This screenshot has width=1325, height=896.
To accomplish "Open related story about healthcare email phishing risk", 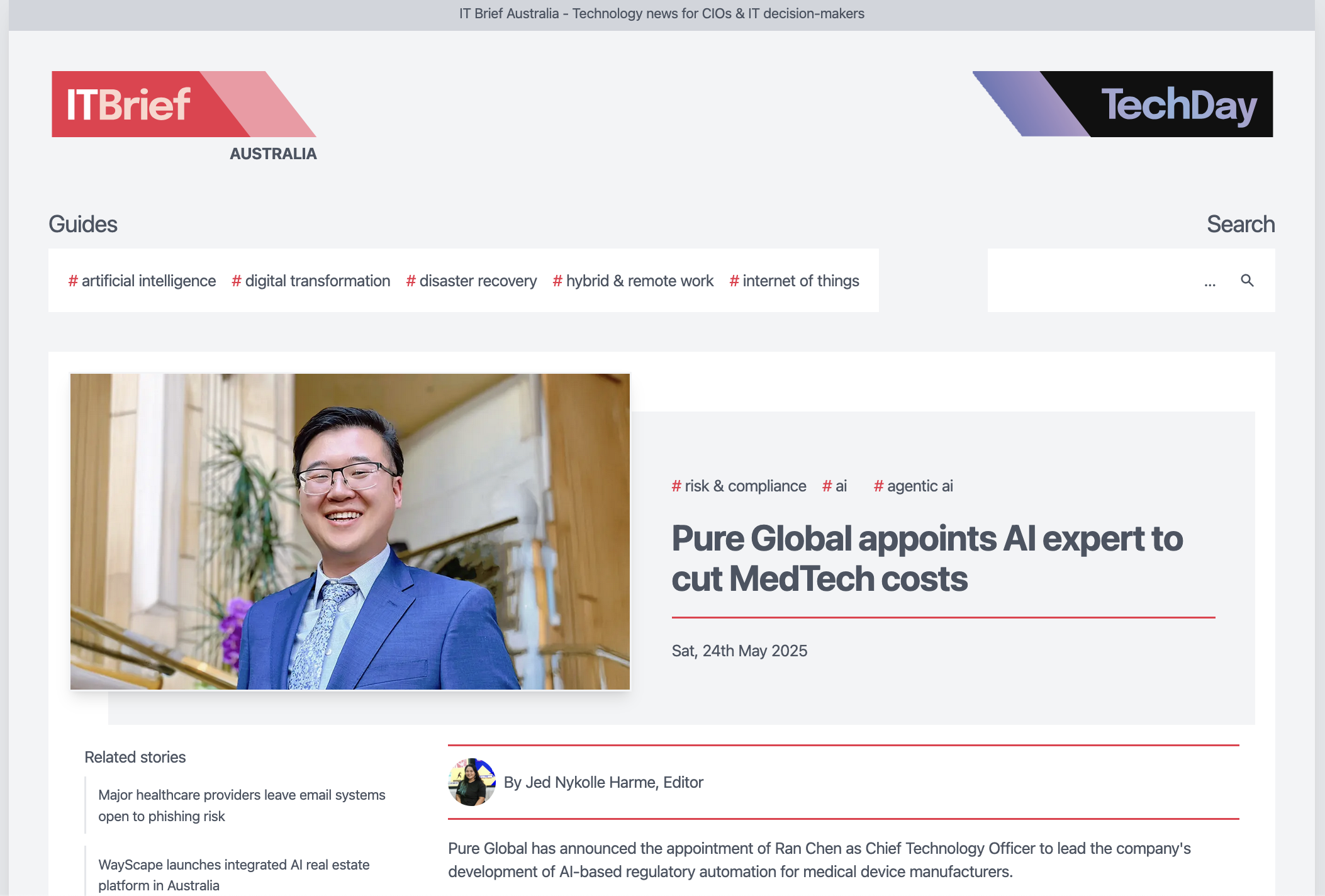I will click(242, 805).
